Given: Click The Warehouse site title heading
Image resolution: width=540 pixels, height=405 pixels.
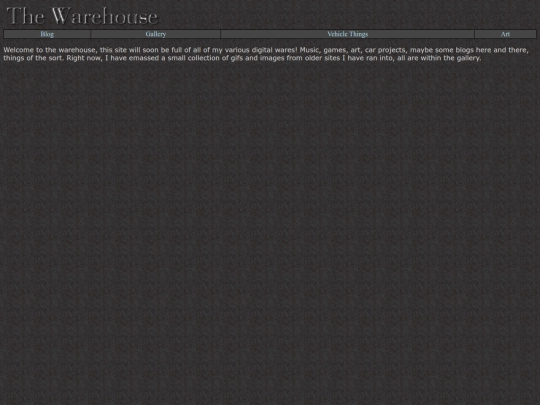Looking at the screenshot, I should coord(82,16).
